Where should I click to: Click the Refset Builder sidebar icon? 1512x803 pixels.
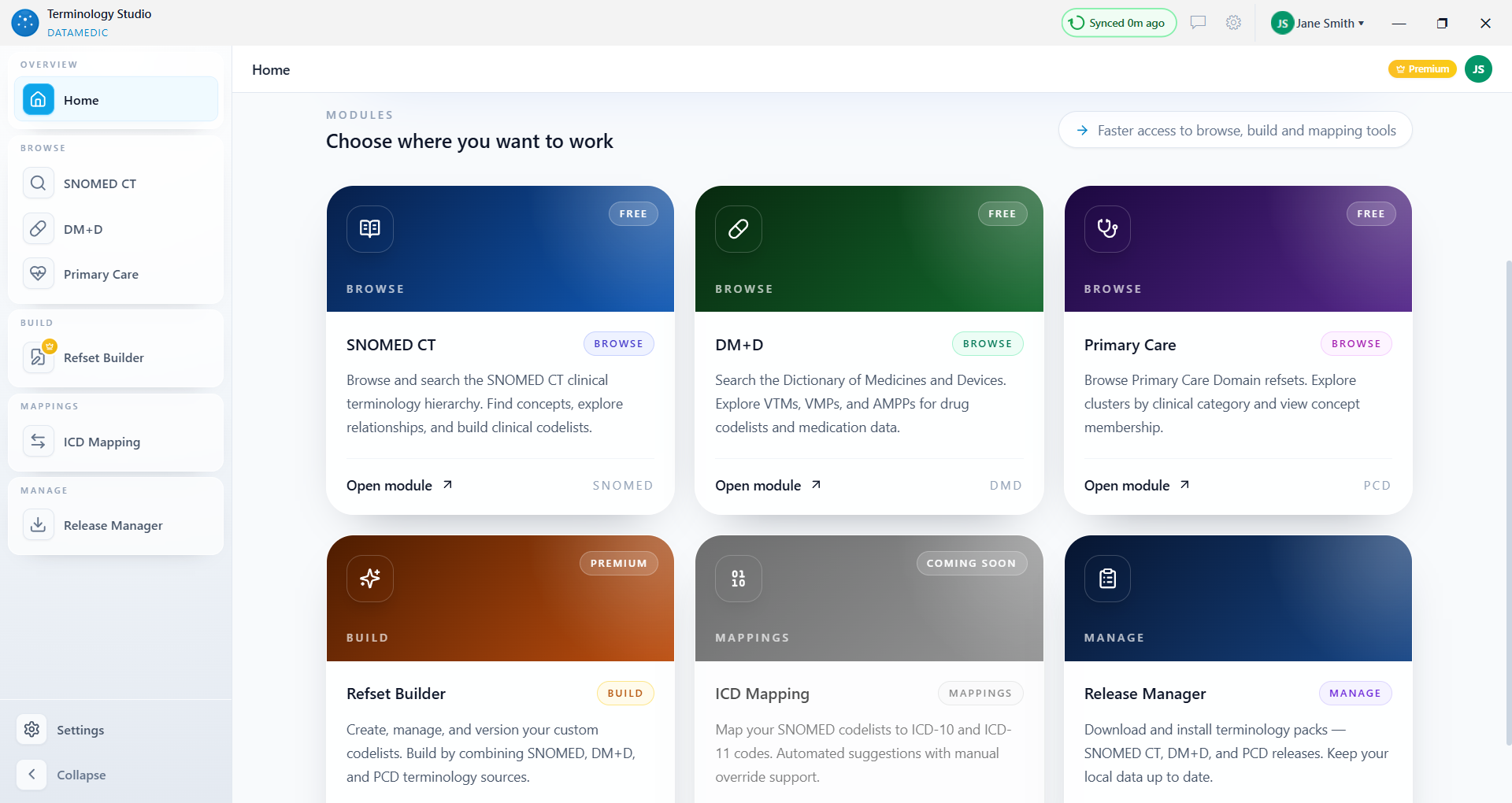(38, 357)
